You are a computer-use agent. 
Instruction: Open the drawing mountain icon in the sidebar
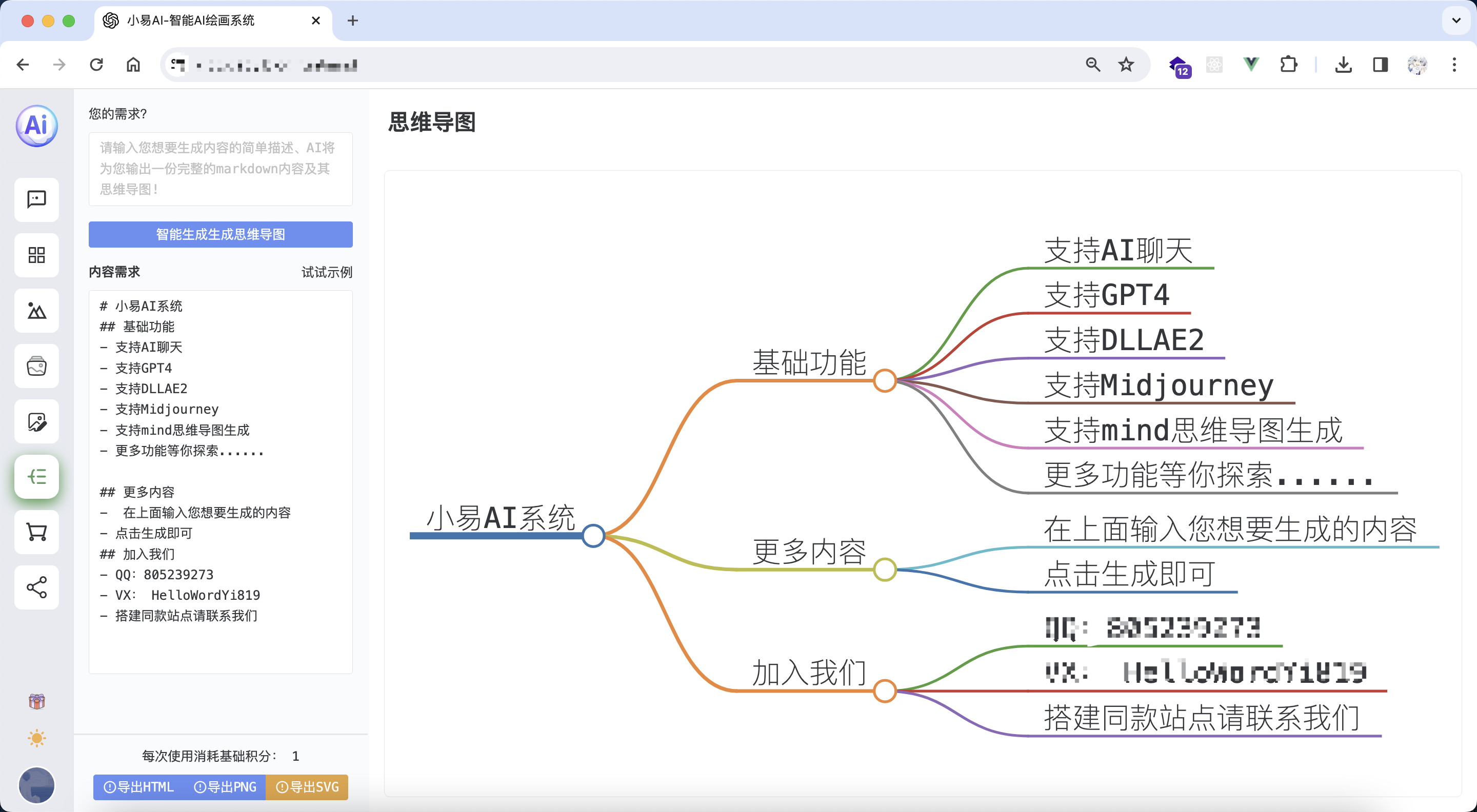37,311
